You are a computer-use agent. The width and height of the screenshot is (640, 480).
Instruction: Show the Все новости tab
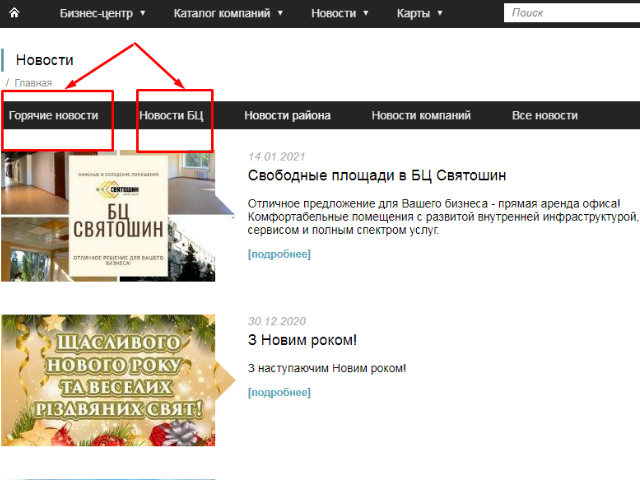pyautogui.click(x=545, y=116)
